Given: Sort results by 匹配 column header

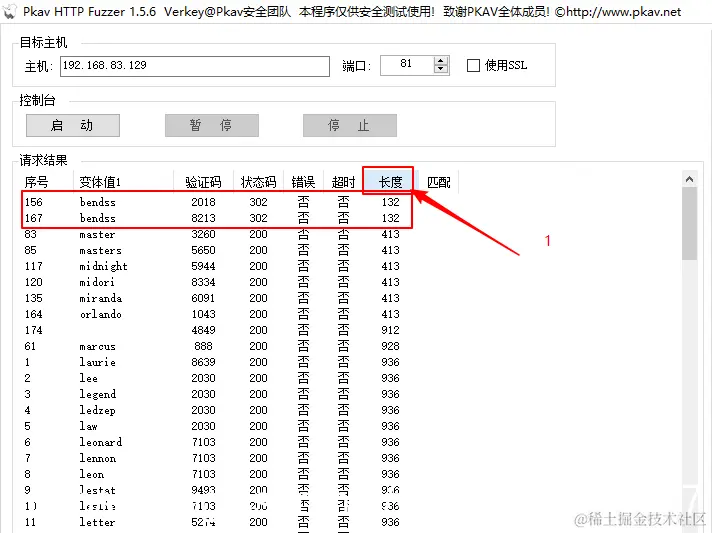Looking at the screenshot, I should pos(438,182).
